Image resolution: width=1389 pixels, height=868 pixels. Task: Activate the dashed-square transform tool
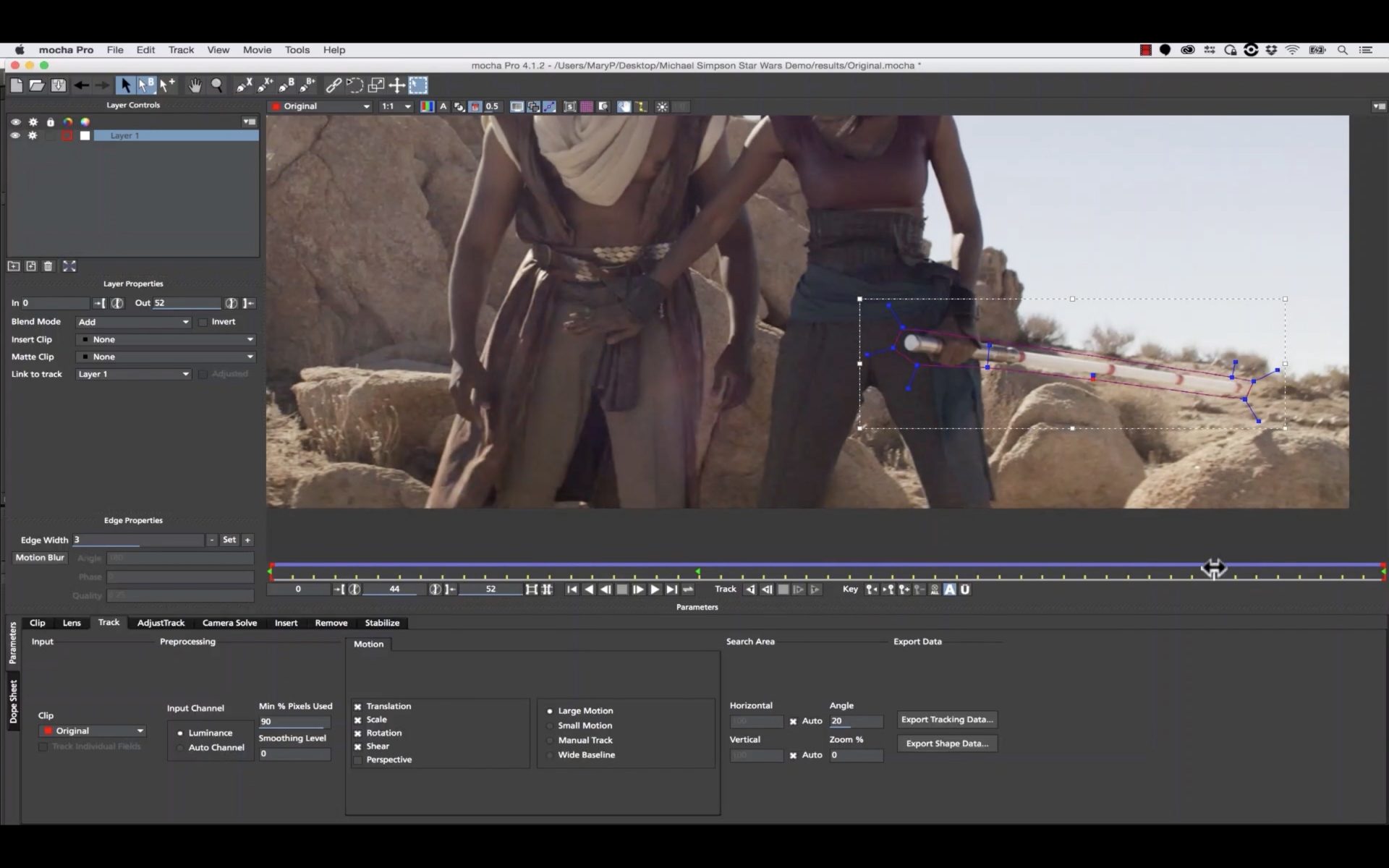click(418, 85)
